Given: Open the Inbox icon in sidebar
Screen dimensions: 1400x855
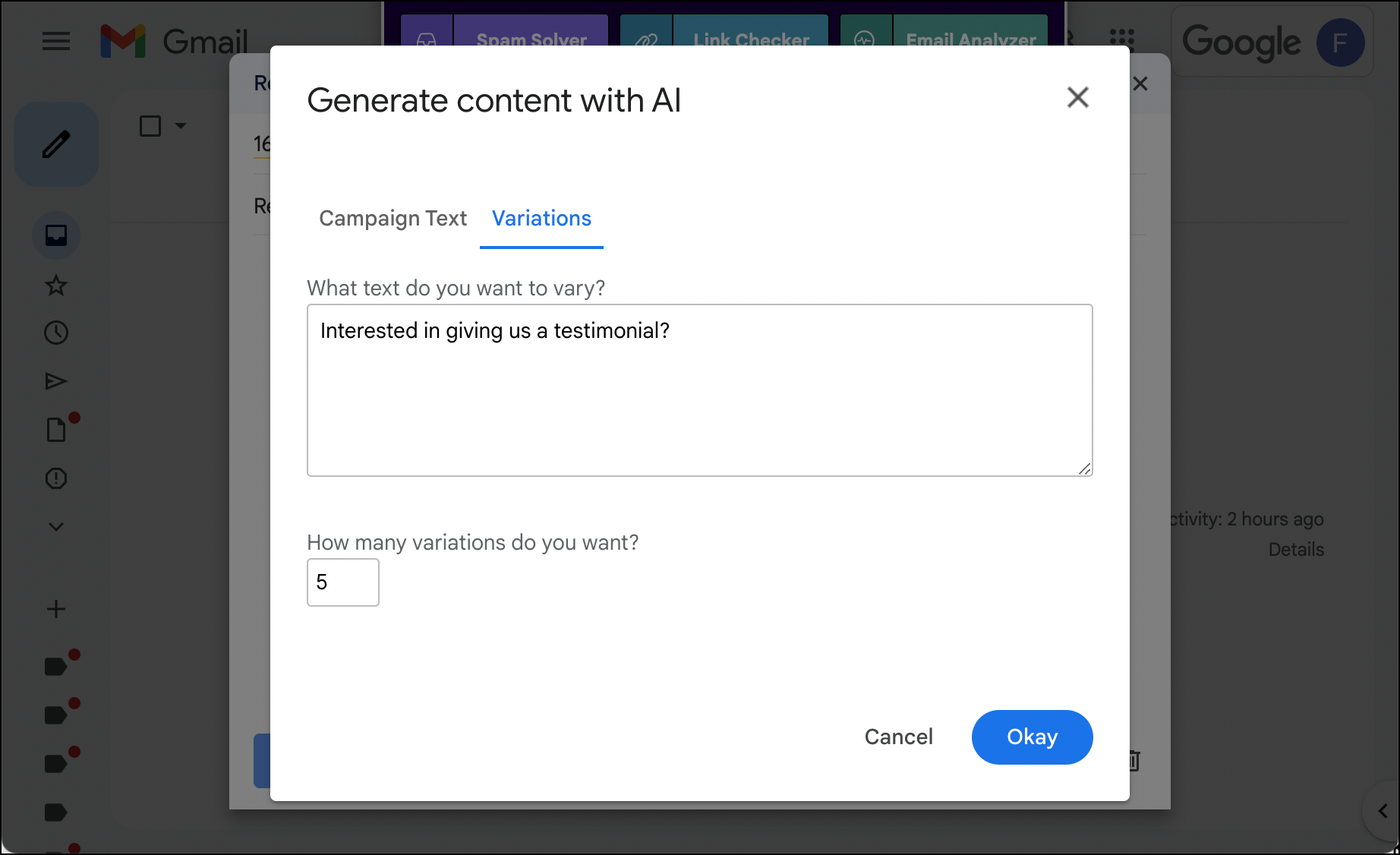Looking at the screenshot, I should point(56,235).
